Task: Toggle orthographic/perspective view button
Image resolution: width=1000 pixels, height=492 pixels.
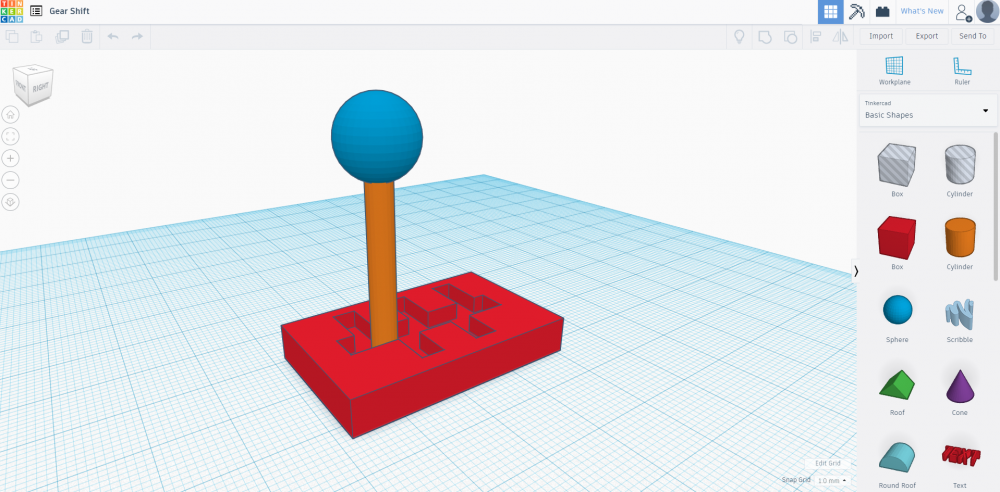Action: [11, 202]
